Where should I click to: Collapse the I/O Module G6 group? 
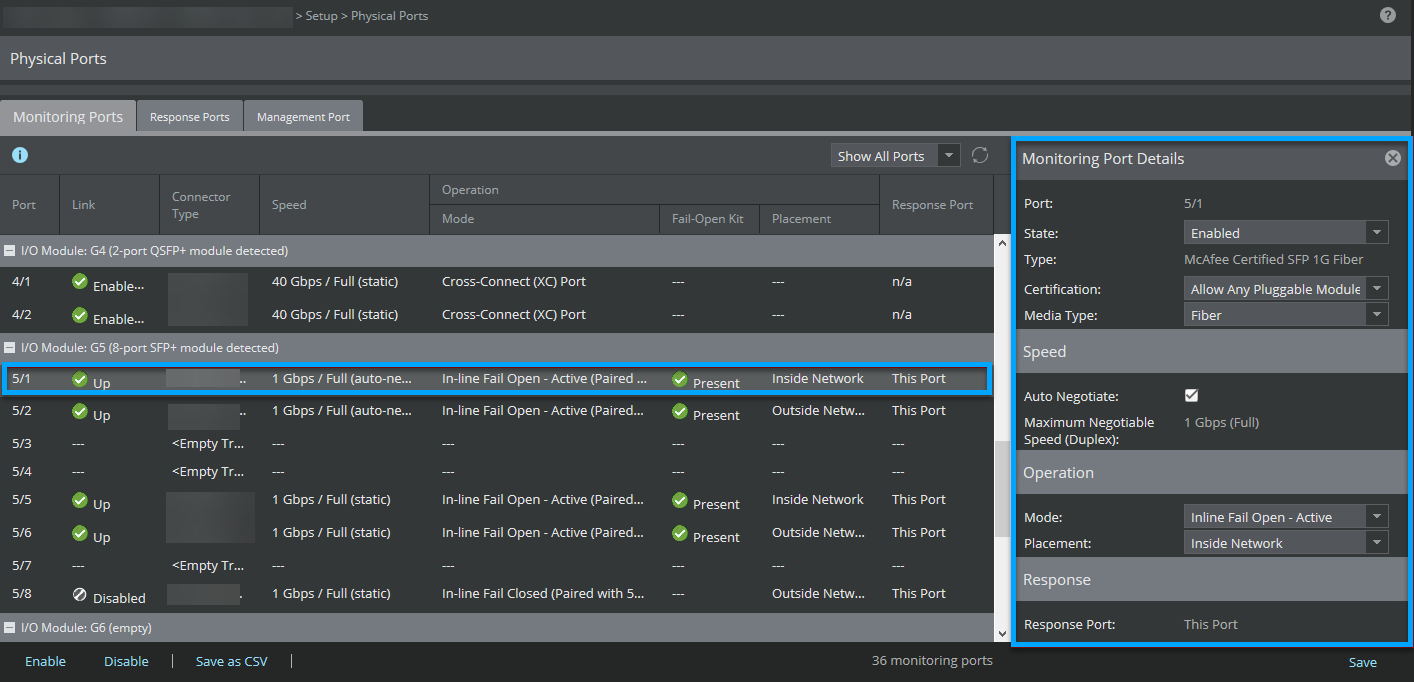[x=10, y=628]
